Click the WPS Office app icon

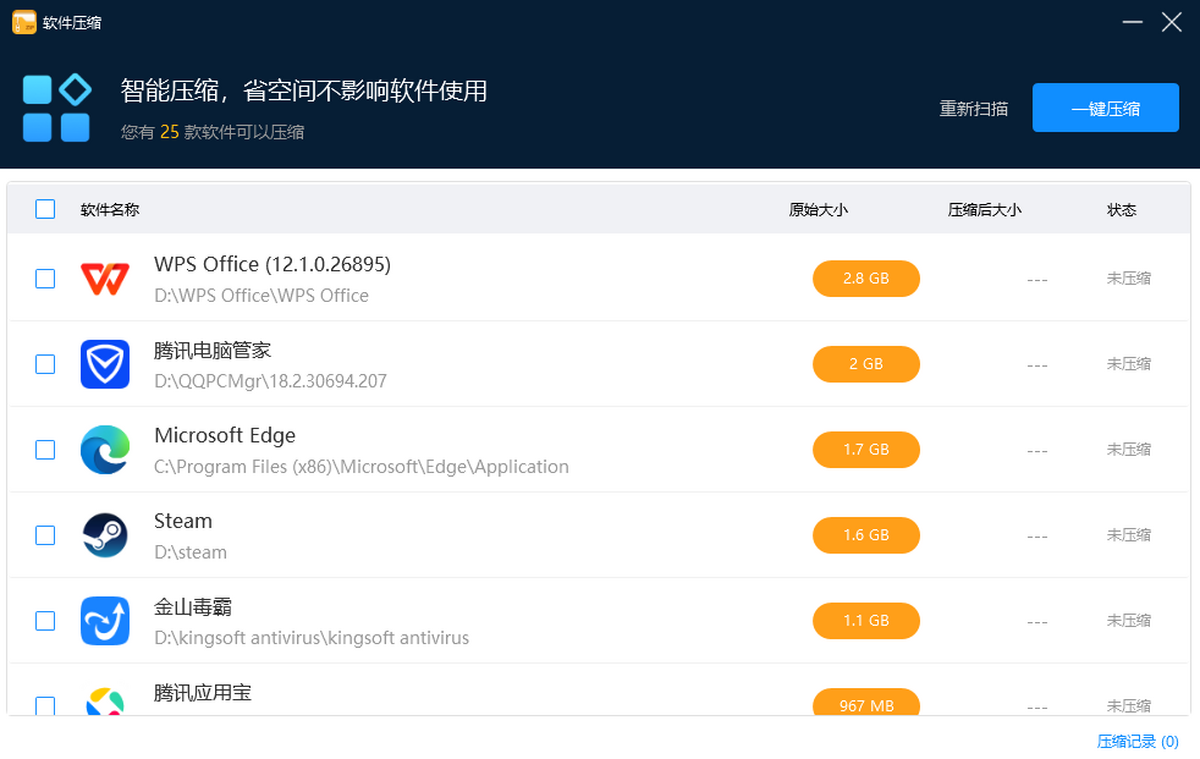point(105,279)
